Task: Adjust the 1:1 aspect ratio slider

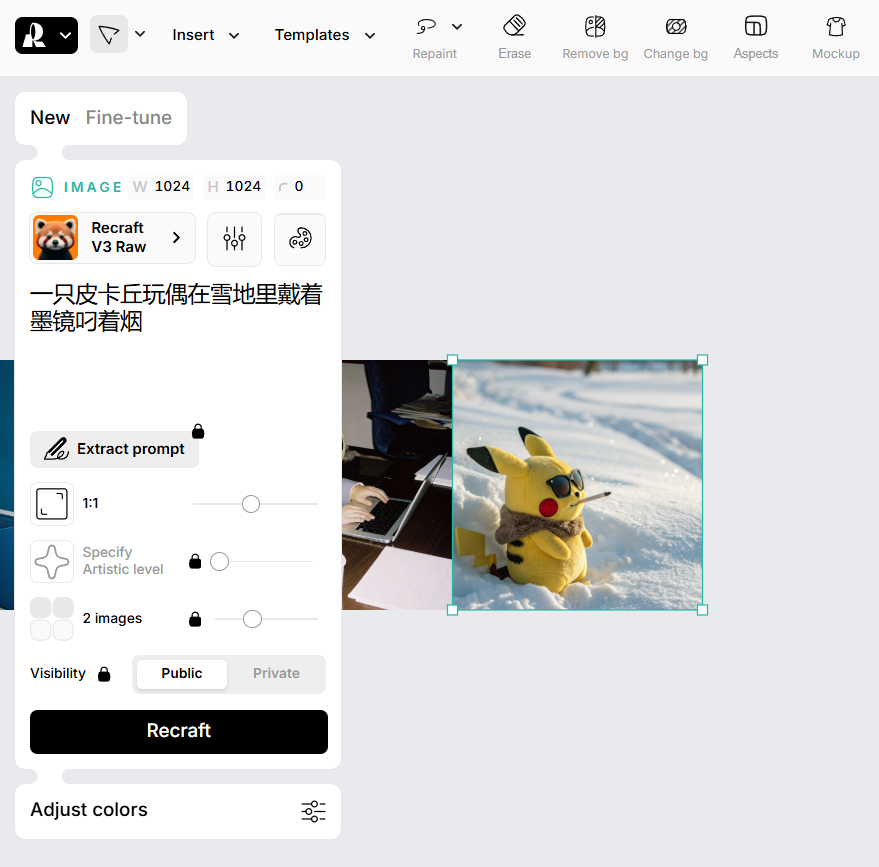Action: pos(251,504)
